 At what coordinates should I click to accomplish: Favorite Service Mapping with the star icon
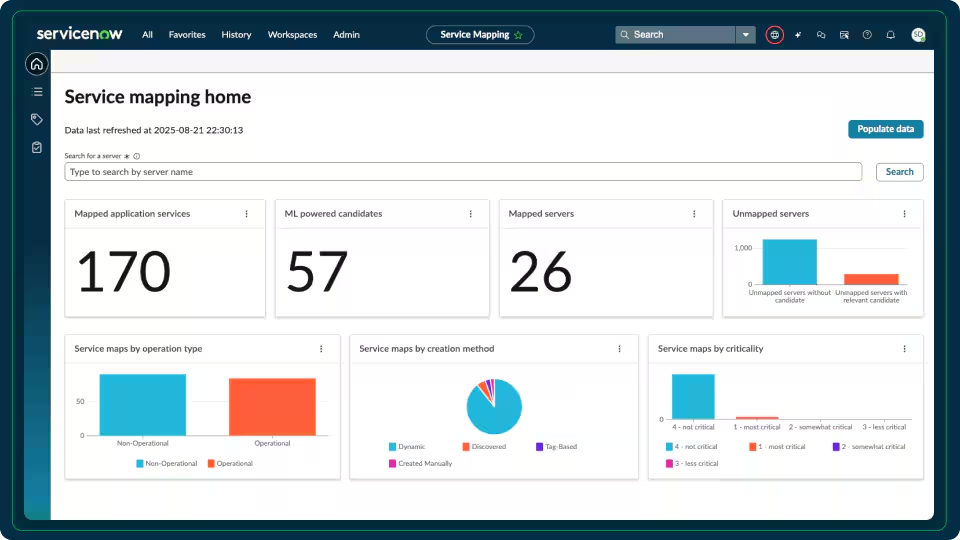(519, 35)
